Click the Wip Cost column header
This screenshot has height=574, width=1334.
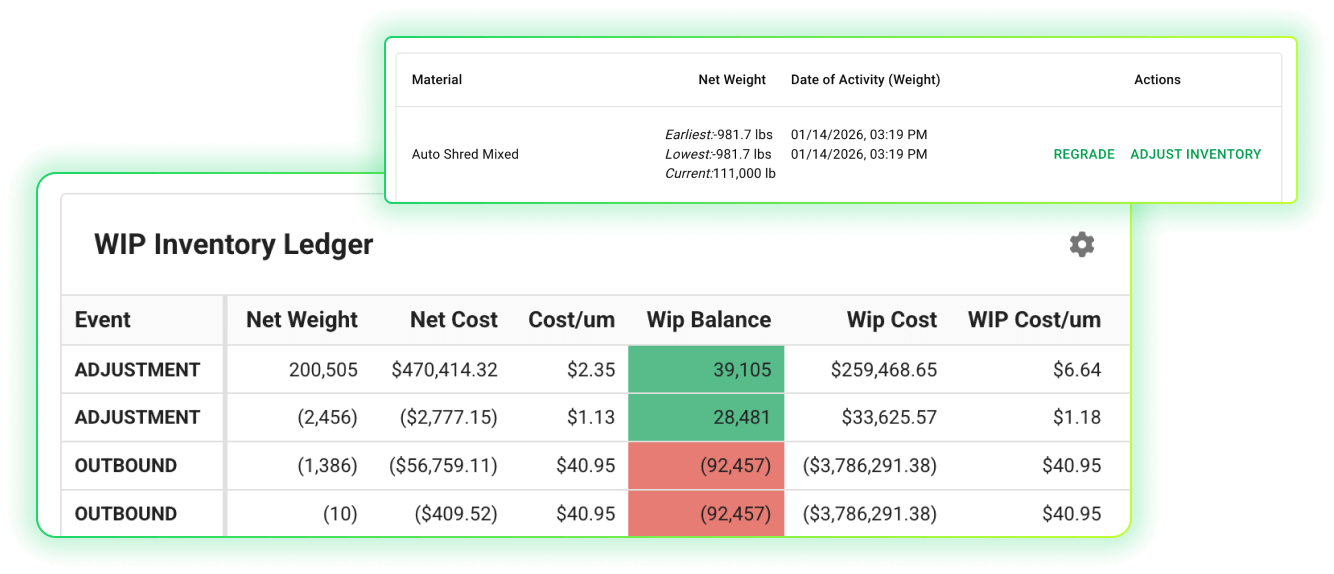891,320
